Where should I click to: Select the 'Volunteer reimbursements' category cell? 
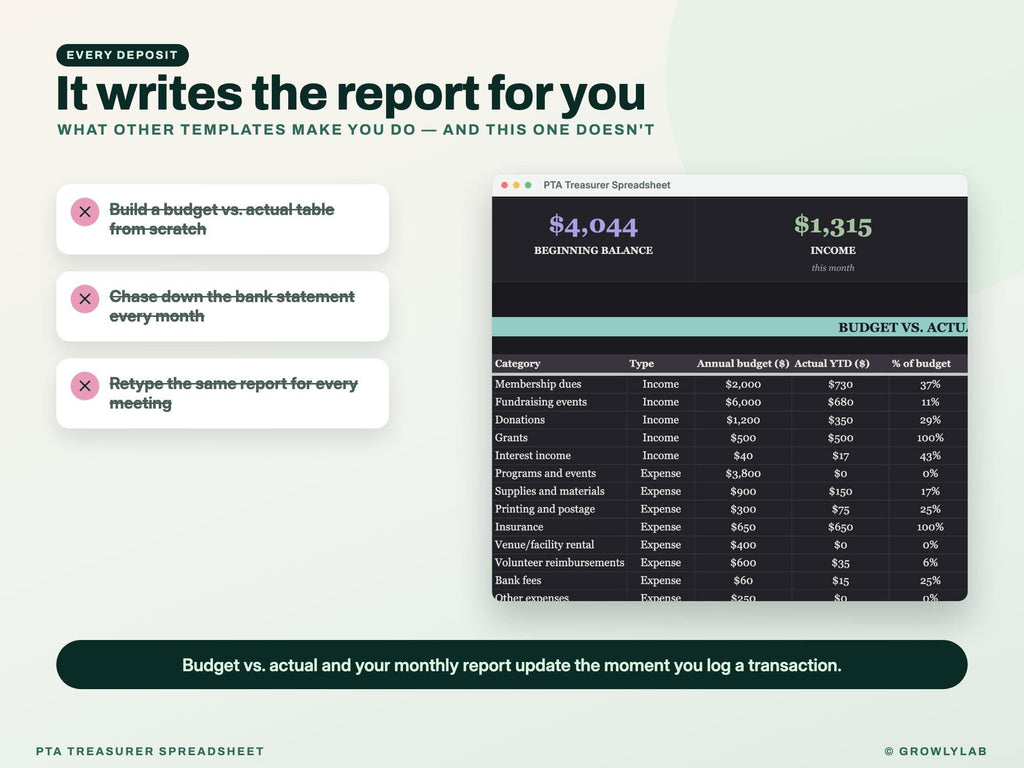(x=559, y=562)
